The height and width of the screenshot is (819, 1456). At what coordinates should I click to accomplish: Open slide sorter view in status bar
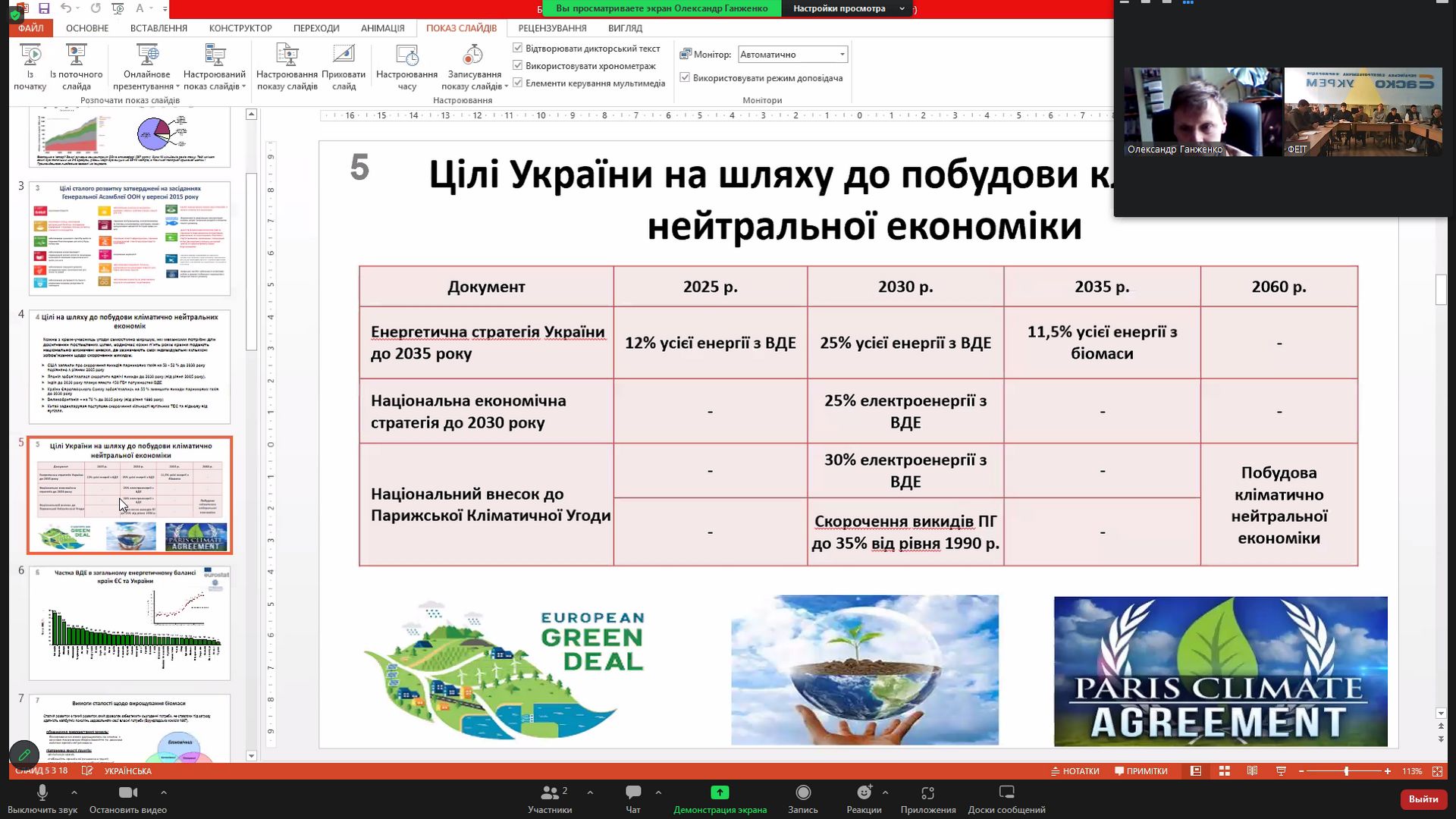click(1224, 771)
